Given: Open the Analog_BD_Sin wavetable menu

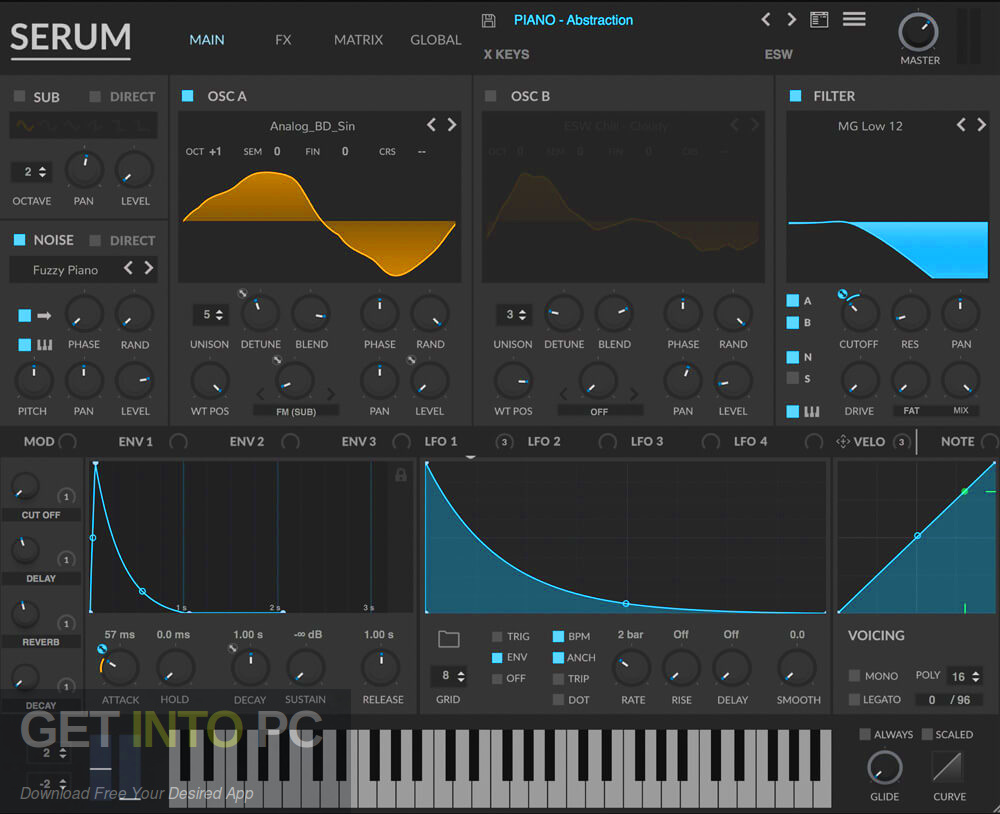Looking at the screenshot, I should tap(312, 126).
